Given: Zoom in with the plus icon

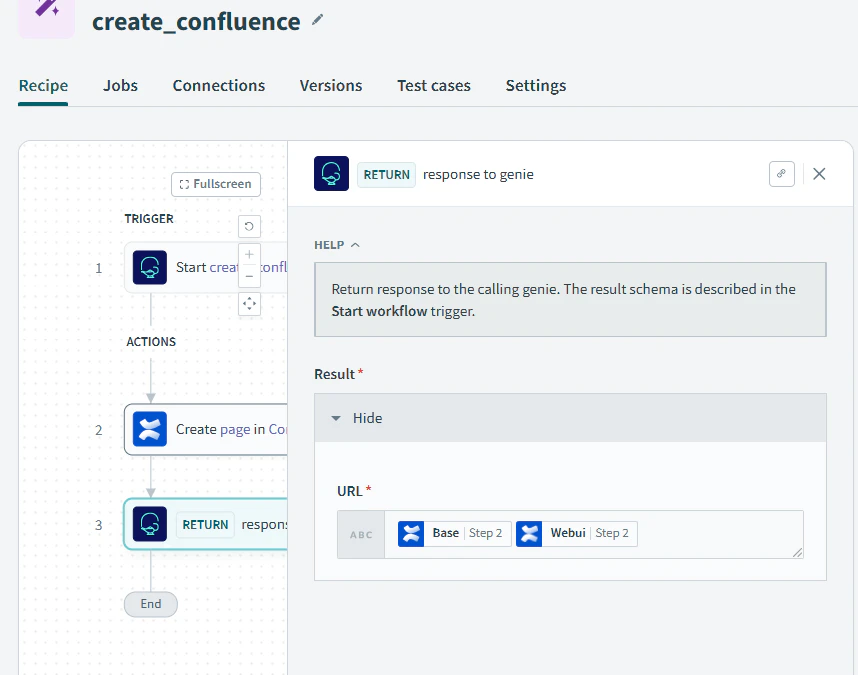Looking at the screenshot, I should [x=249, y=254].
